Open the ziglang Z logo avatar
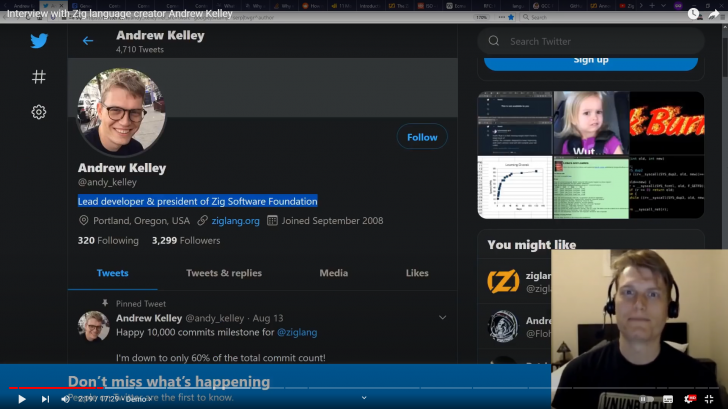The width and height of the screenshot is (728, 409). tap(503, 281)
